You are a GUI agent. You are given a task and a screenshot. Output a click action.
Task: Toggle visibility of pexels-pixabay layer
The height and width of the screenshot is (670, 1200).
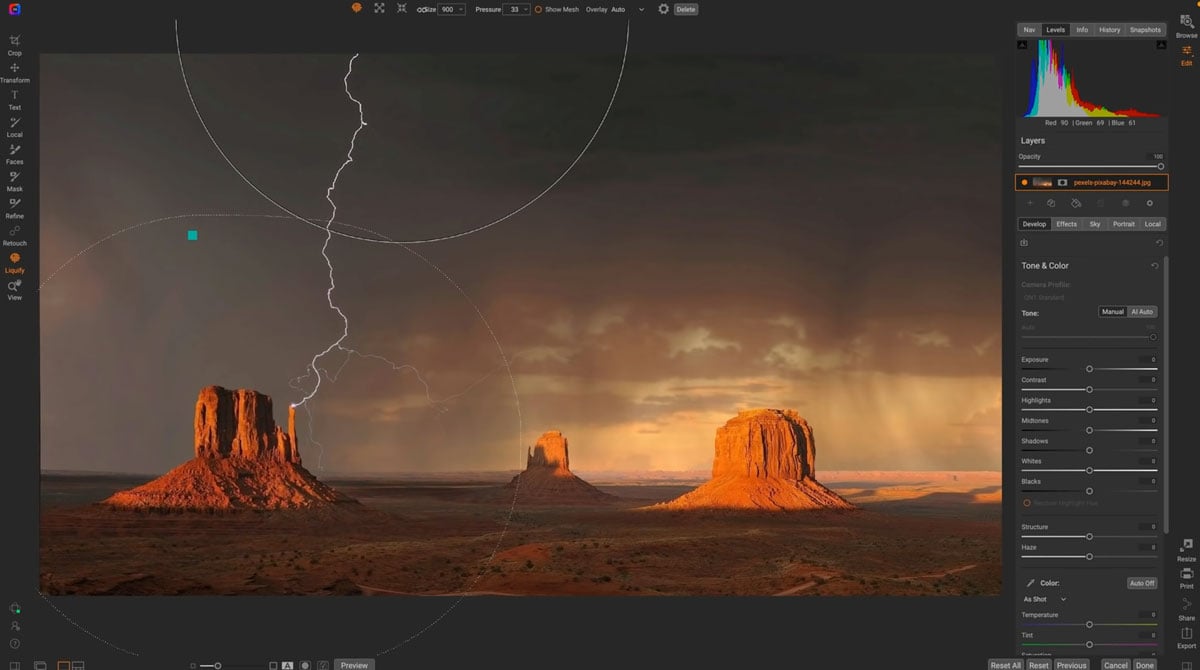click(1025, 183)
